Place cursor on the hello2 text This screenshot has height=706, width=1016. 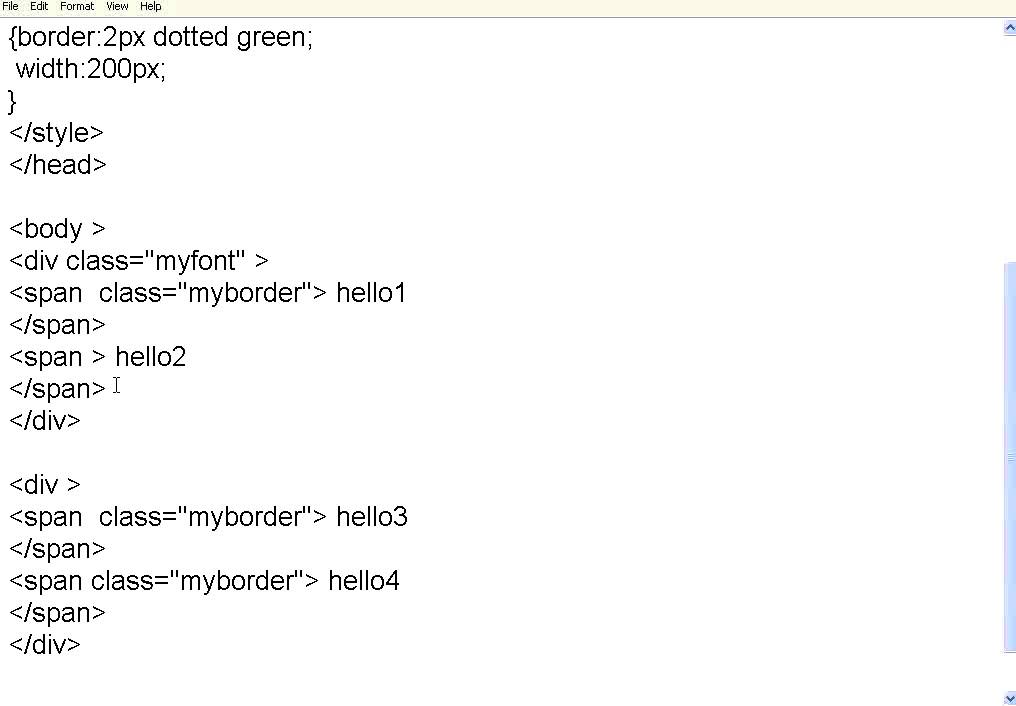tap(150, 357)
